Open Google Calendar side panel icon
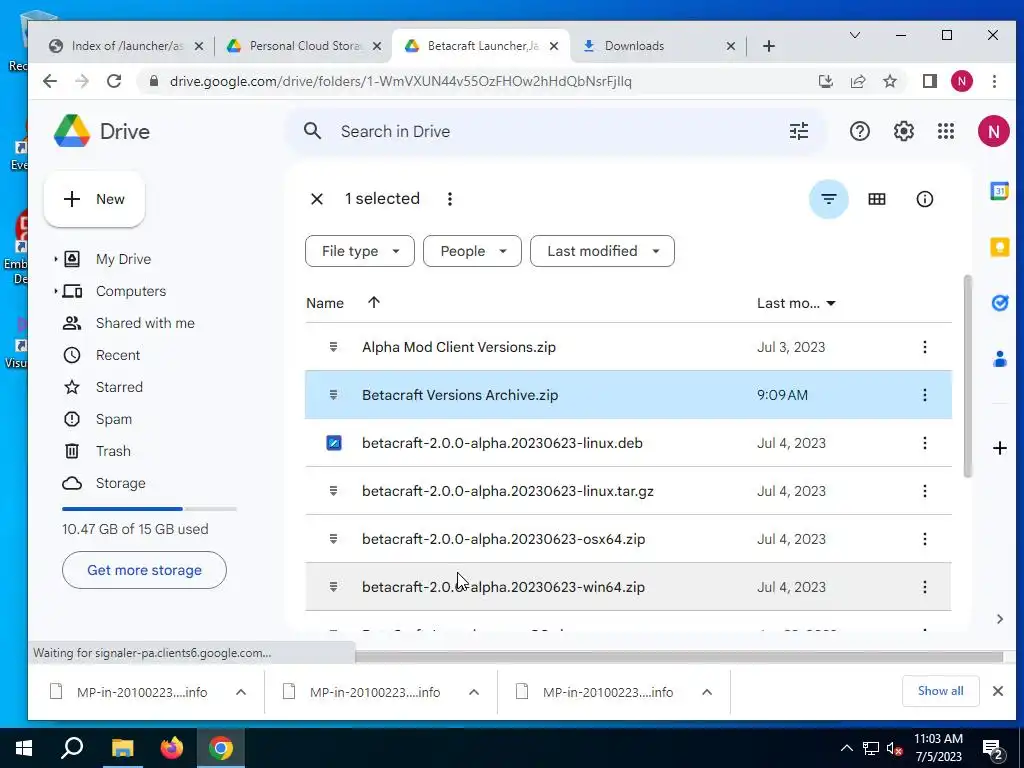The width and height of the screenshot is (1024, 768). click(x=999, y=191)
